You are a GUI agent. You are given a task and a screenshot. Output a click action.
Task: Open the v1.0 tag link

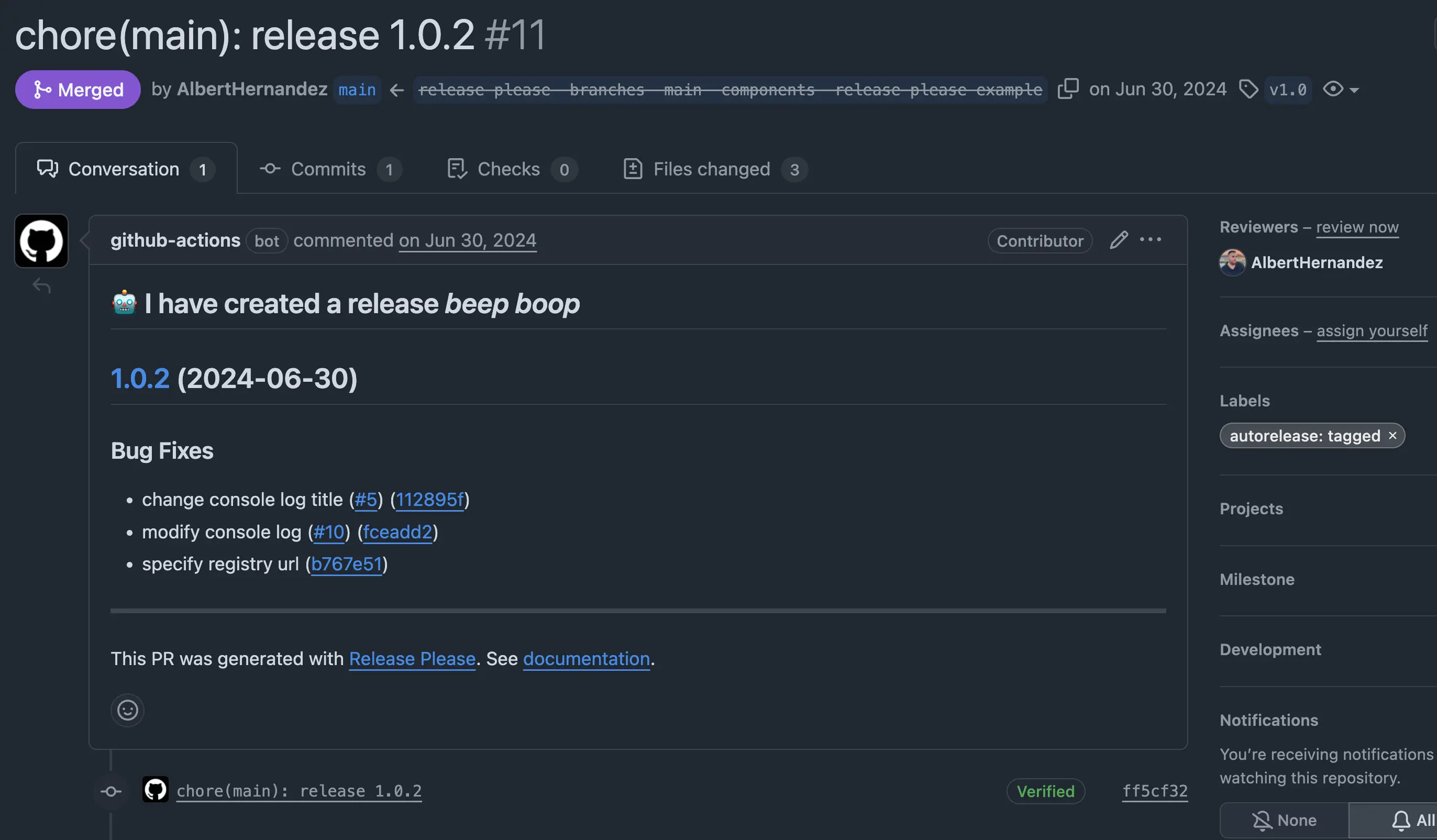click(x=1288, y=90)
